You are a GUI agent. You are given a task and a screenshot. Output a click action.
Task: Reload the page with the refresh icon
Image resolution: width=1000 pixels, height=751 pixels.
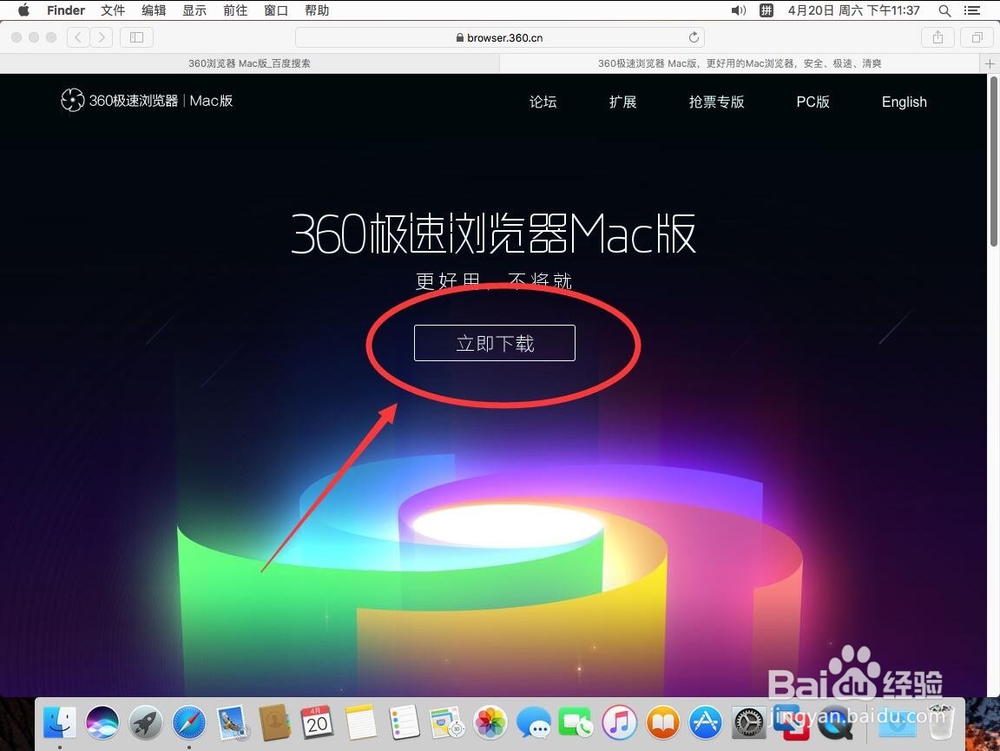pos(693,38)
